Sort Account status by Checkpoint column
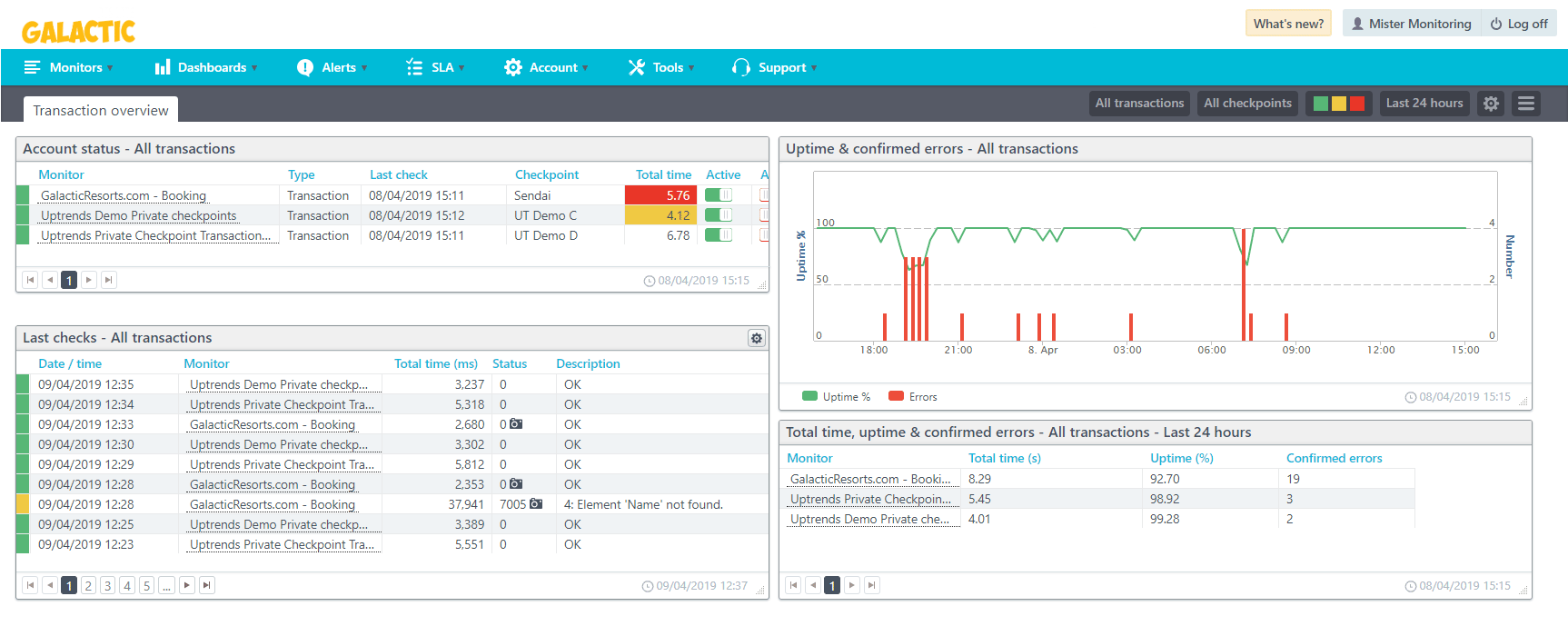Screen dimensions: 1568x636 (546, 174)
